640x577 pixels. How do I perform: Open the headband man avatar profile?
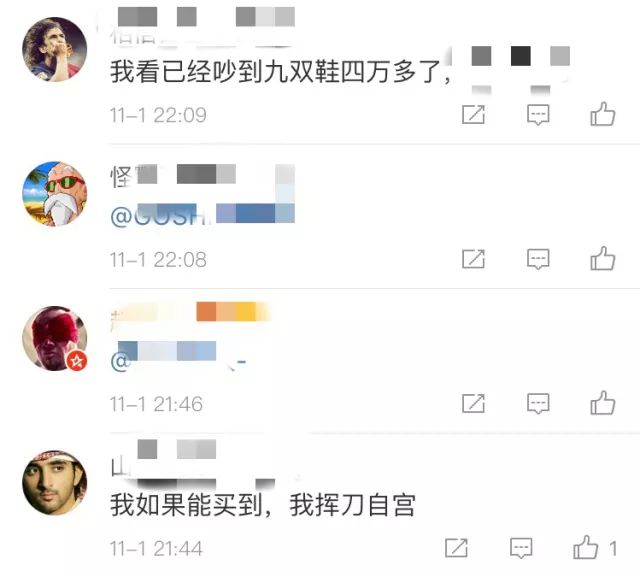(55, 483)
